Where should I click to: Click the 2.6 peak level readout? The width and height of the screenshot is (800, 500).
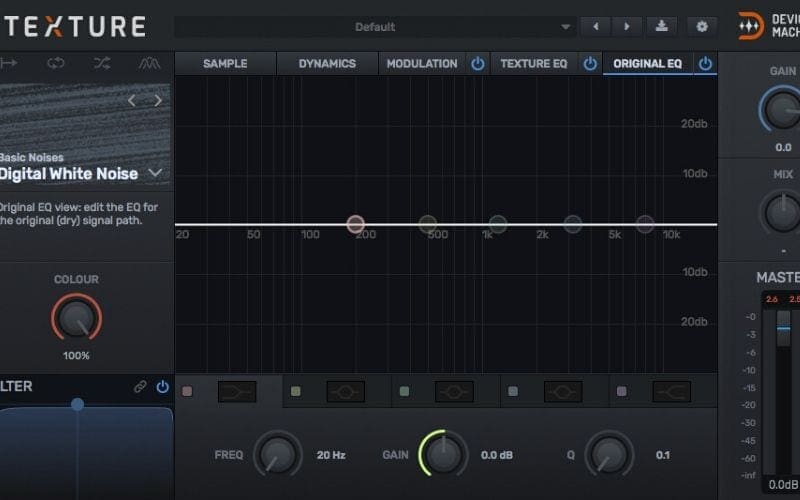pyautogui.click(x=772, y=299)
